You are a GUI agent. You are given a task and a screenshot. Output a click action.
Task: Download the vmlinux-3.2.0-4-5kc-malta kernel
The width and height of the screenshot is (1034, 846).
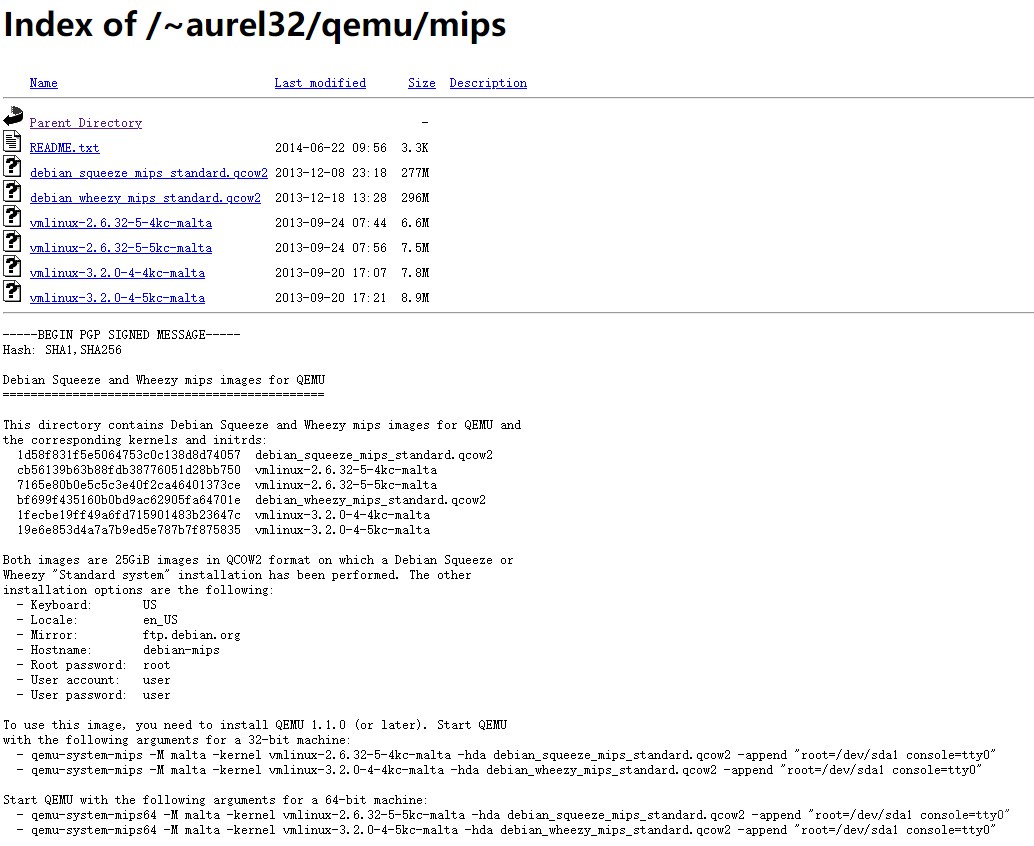(117, 298)
